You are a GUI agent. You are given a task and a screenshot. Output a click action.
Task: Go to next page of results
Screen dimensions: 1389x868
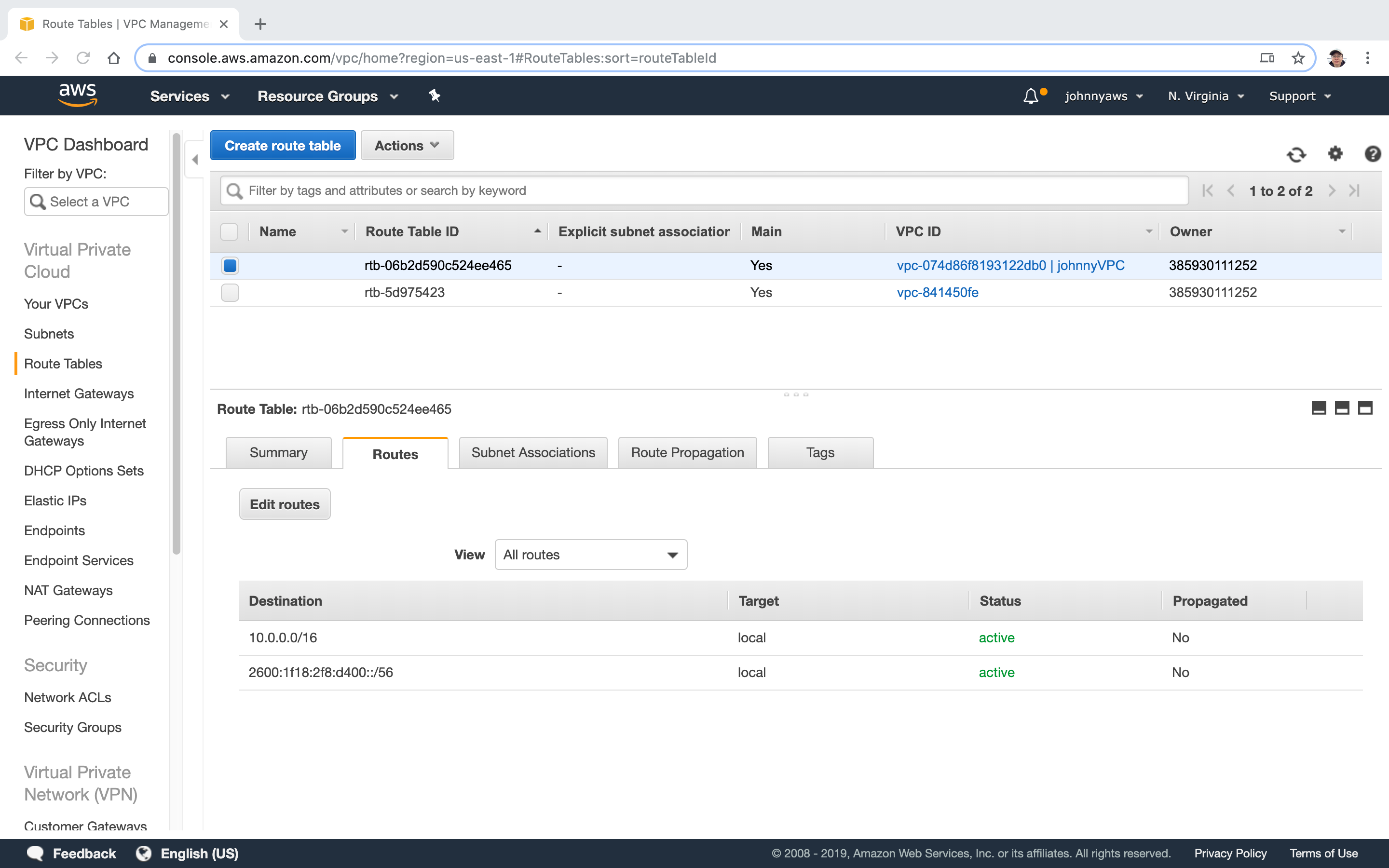(x=1332, y=190)
